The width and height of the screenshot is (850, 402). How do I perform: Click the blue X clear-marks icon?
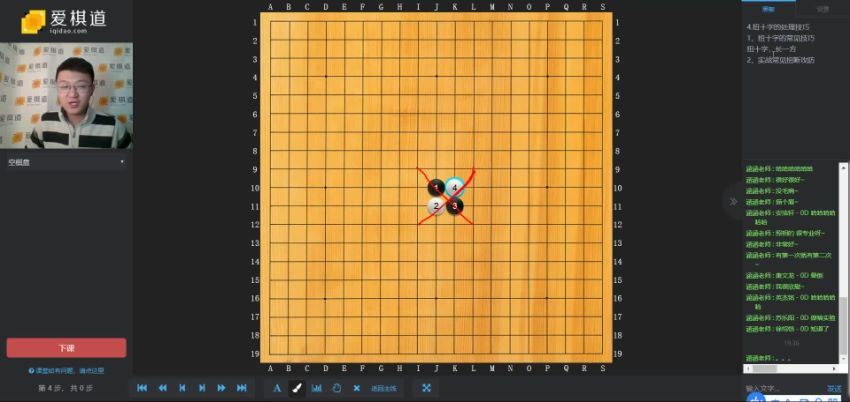tap(356, 388)
